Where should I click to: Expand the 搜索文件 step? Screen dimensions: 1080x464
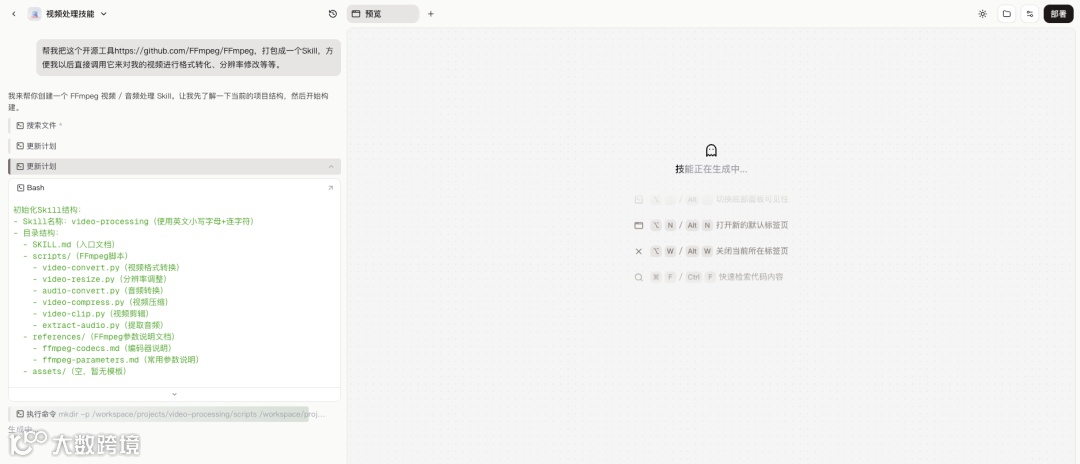click(174, 125)
